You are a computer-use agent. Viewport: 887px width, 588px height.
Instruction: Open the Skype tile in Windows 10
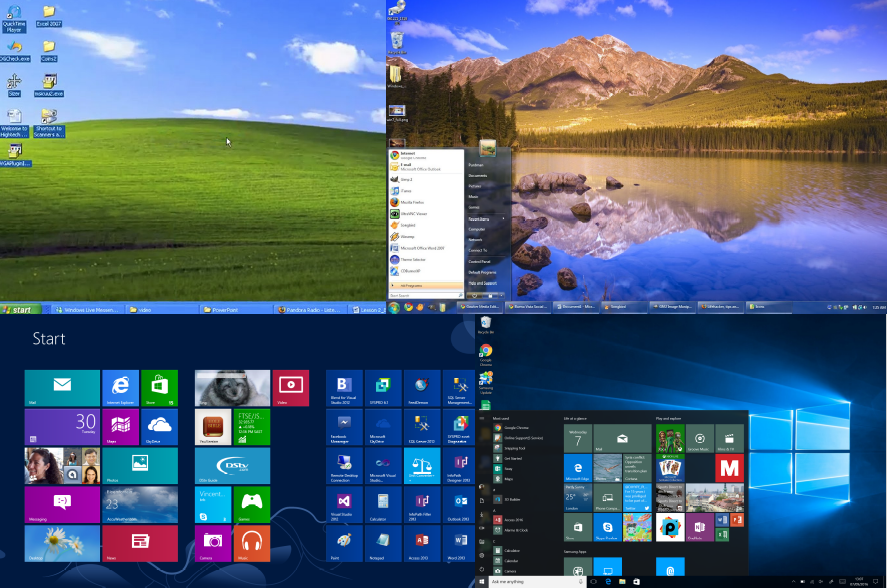(608, 527)
